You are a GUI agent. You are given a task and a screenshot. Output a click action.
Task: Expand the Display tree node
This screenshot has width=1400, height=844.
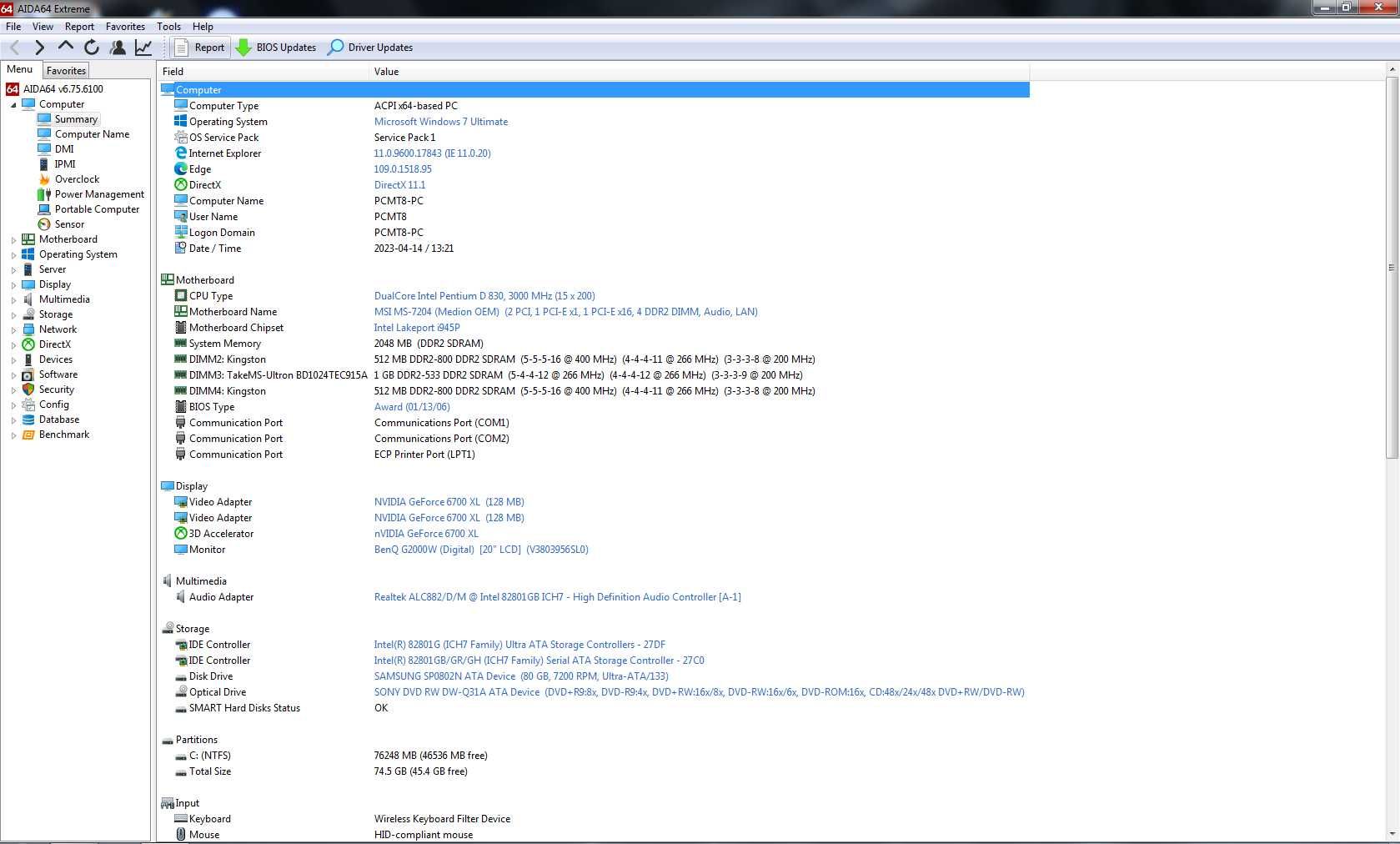click(13, 285)
